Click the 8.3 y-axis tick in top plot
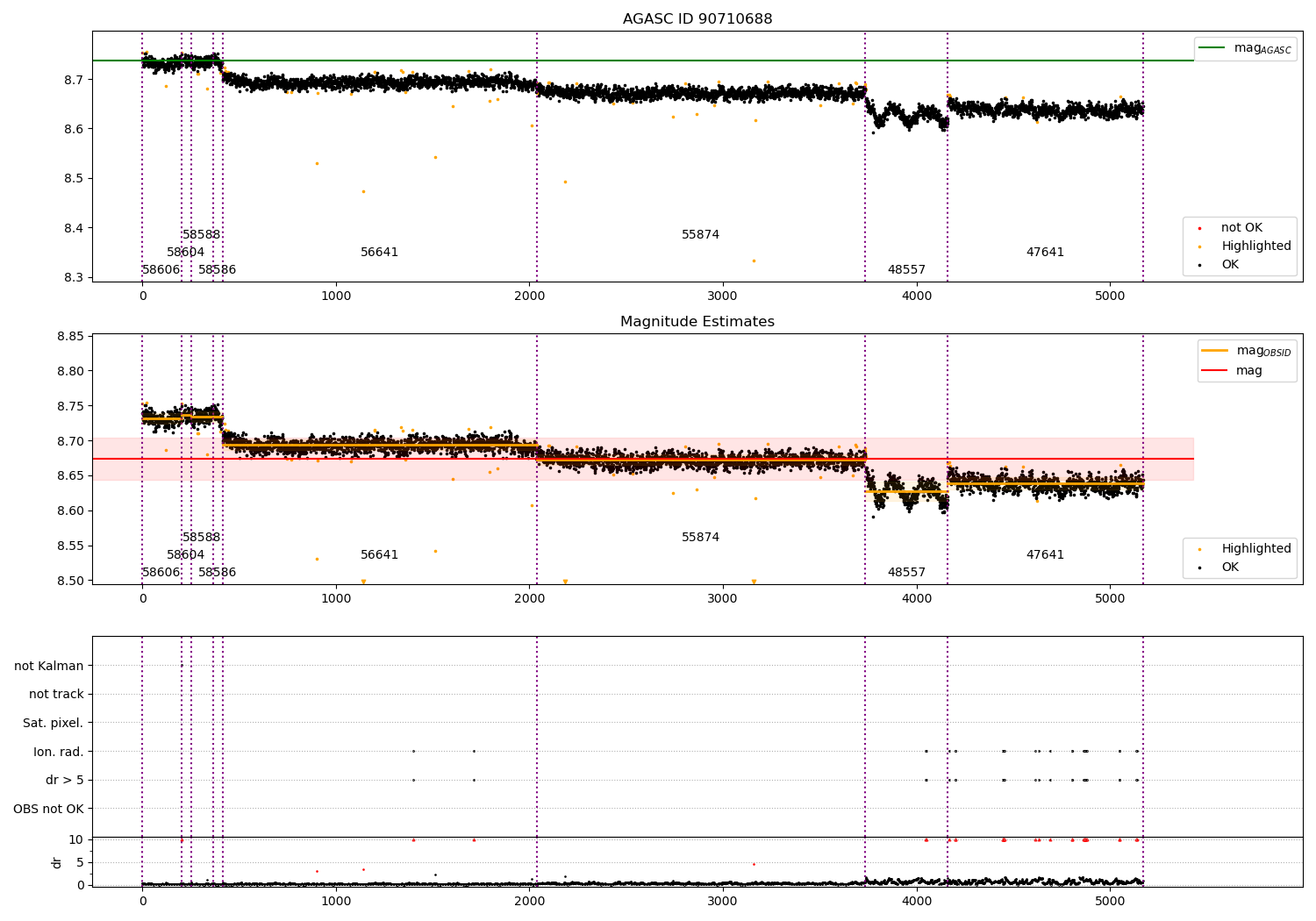The width and height of the screenshot is (1316, 921). (74, 278)
